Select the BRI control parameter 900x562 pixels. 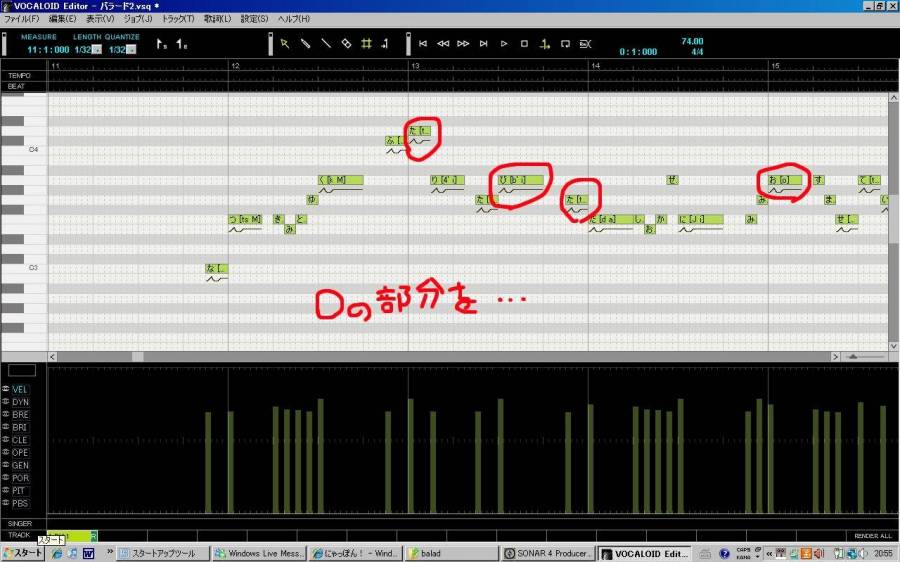20,427
